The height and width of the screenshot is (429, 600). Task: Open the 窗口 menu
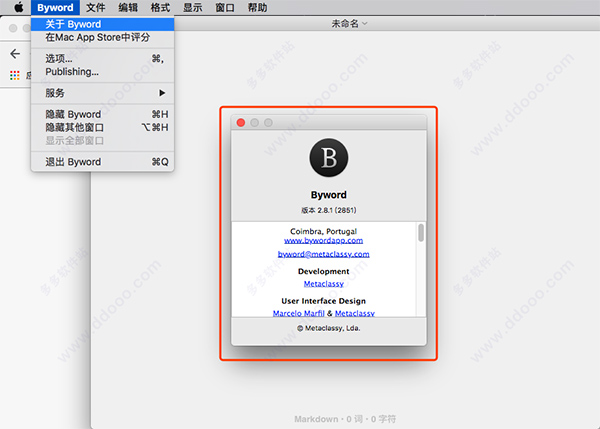(225, 8)
